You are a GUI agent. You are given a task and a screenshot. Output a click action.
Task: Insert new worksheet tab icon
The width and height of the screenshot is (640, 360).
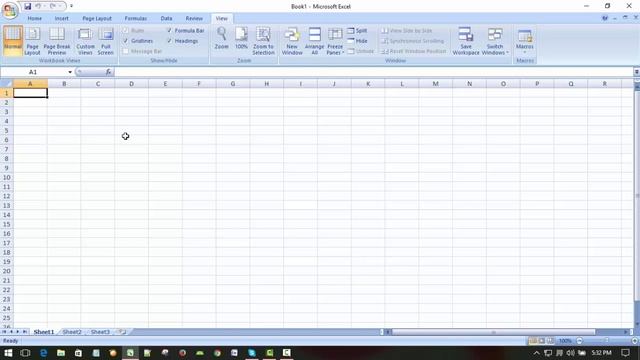[122, 332]
